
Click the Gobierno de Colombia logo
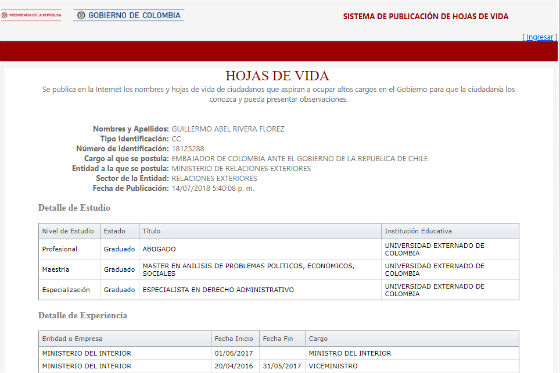point(129,15)
